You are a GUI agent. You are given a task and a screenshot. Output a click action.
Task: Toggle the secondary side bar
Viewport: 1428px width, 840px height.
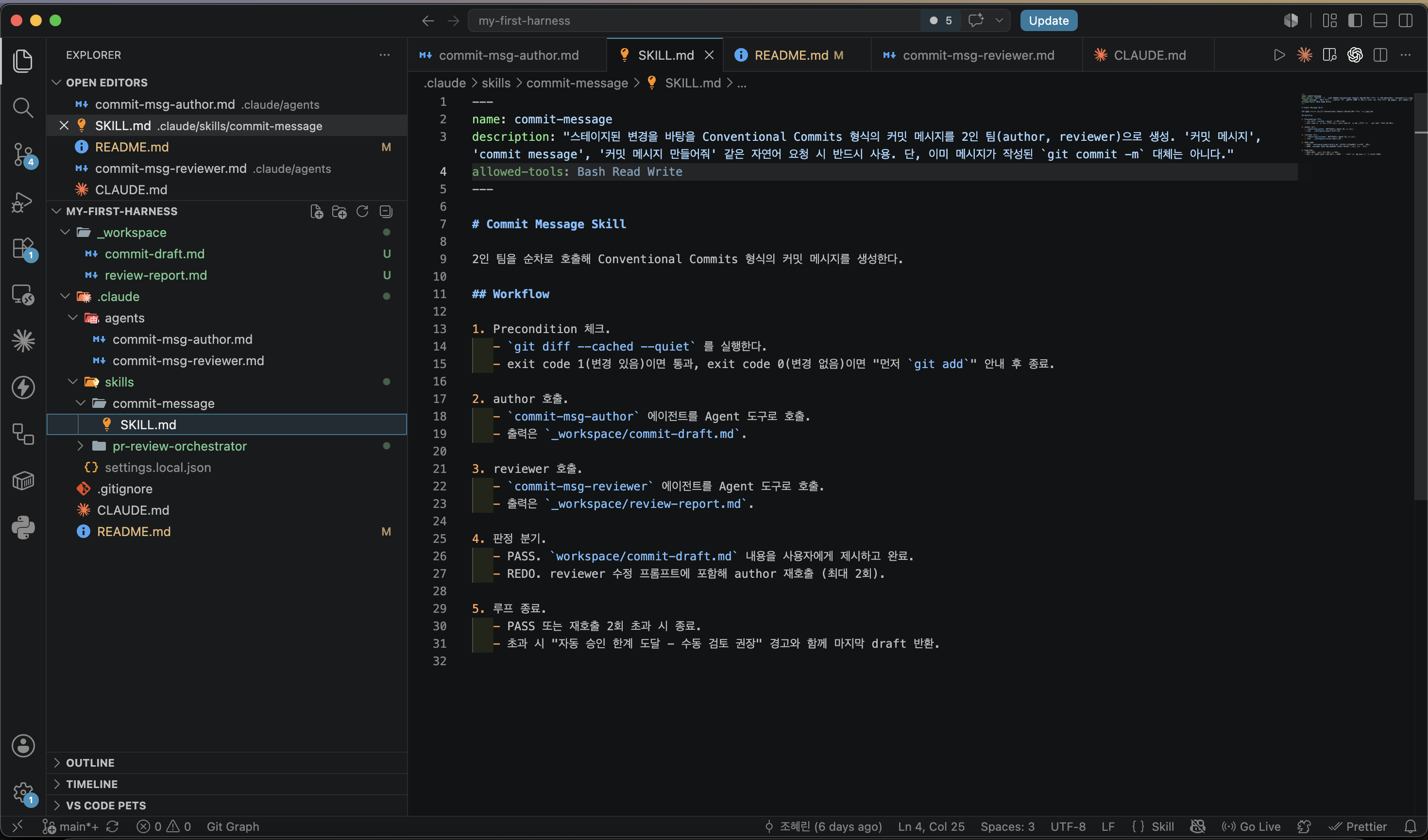click(x=1406, y=20)
